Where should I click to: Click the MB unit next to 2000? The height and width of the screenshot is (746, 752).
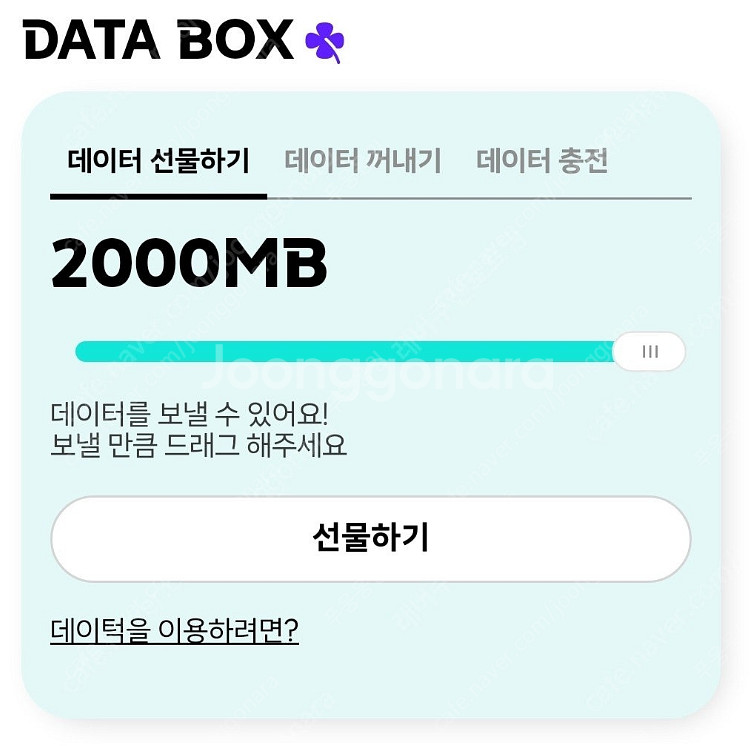point(285,264)
